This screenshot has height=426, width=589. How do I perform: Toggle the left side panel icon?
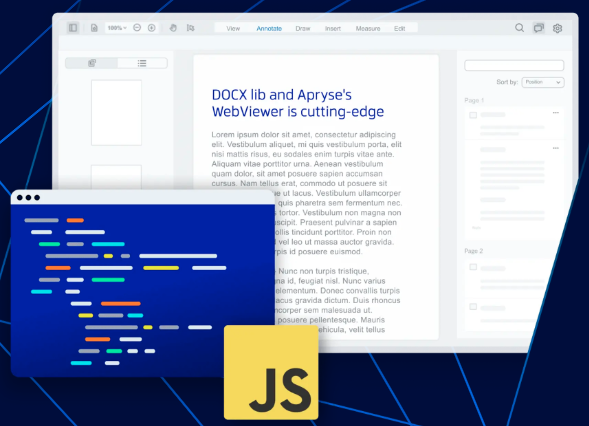73,28
